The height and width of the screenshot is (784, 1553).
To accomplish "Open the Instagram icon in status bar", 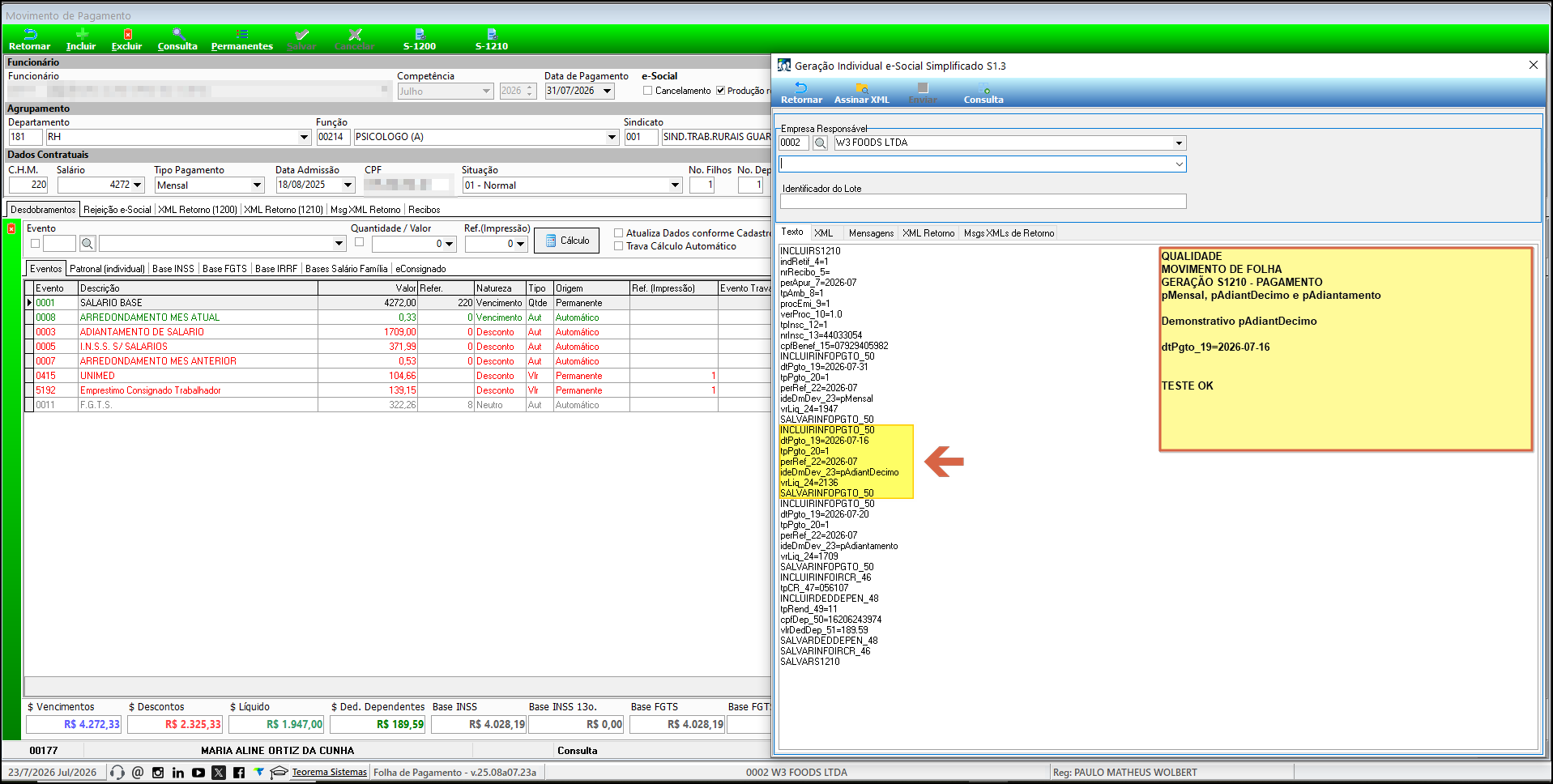I will pyautogui.click(x=158, y=773).
